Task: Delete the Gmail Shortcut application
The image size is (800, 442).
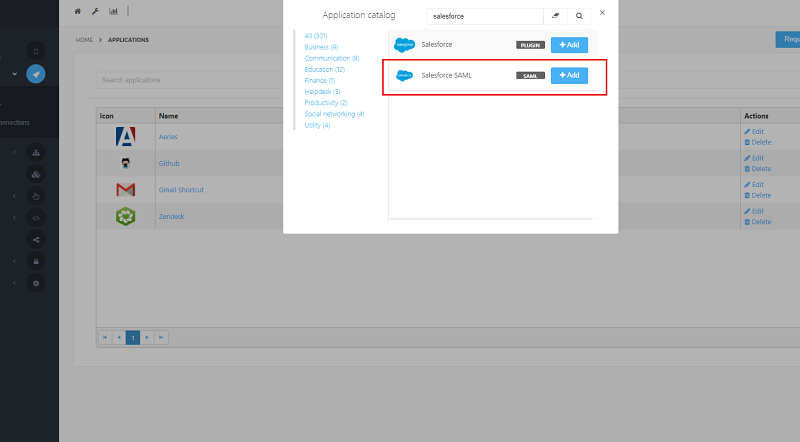Action: point(758,195)
